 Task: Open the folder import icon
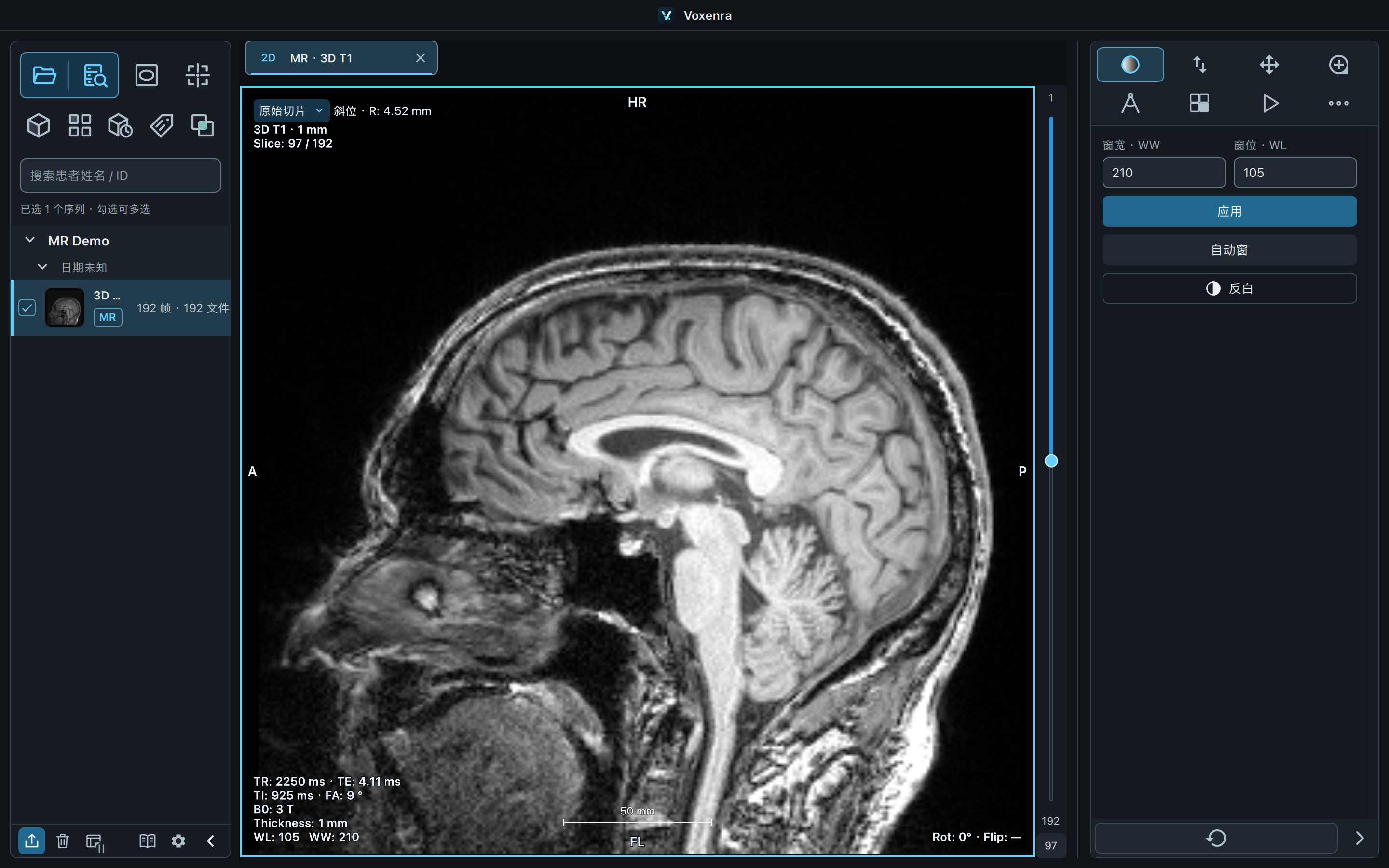click(45, 75)
